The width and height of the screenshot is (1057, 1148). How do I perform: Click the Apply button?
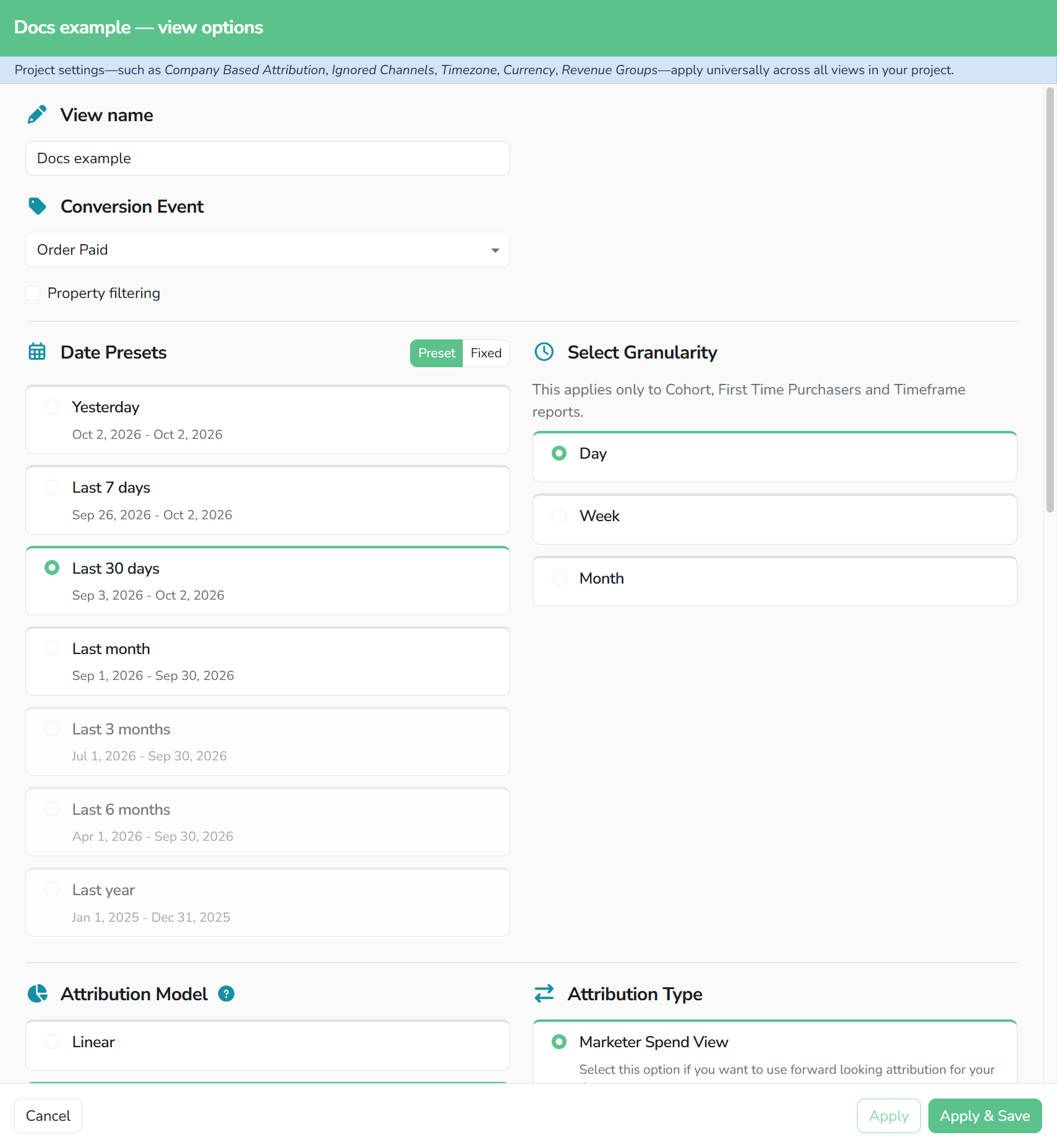[x=889, y=1116]
